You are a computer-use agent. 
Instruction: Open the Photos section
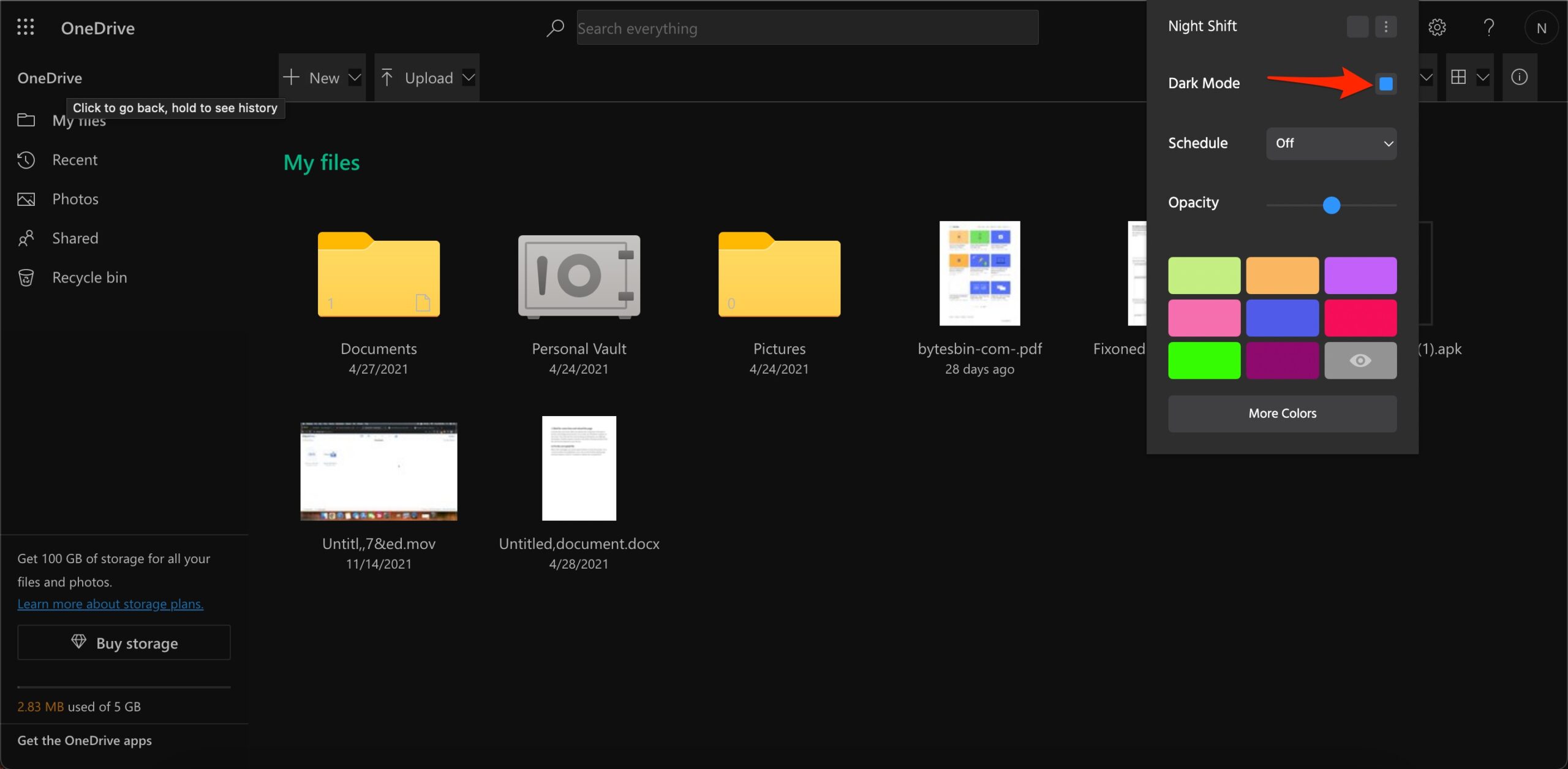pos(75,199)
